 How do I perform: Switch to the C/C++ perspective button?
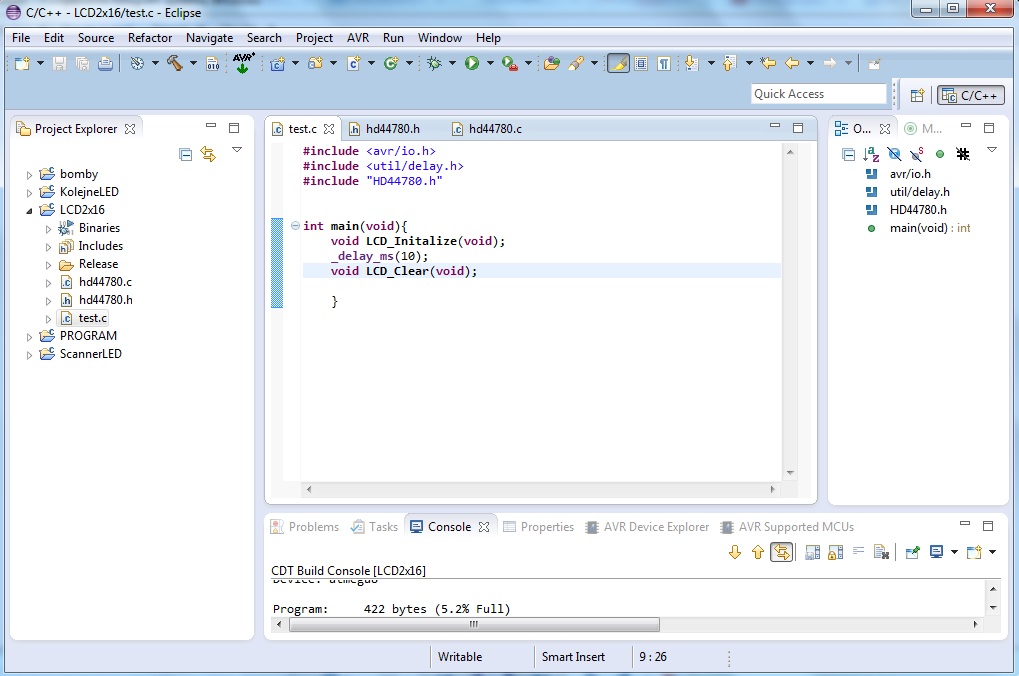971,96
